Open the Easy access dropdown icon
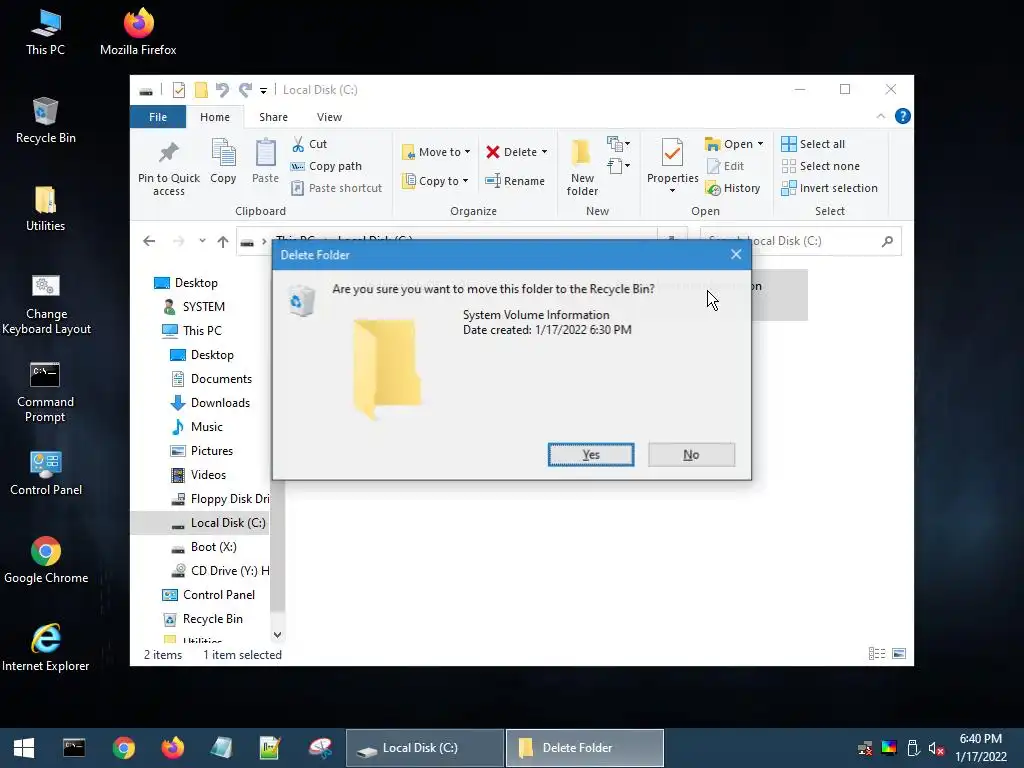The width and height of the screenshot is (1024, 768). pos(618,166)
